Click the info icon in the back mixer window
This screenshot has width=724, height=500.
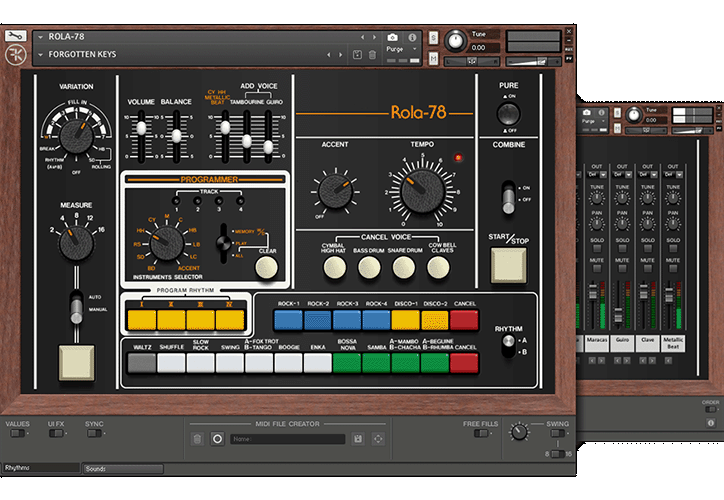pos(711,423)
